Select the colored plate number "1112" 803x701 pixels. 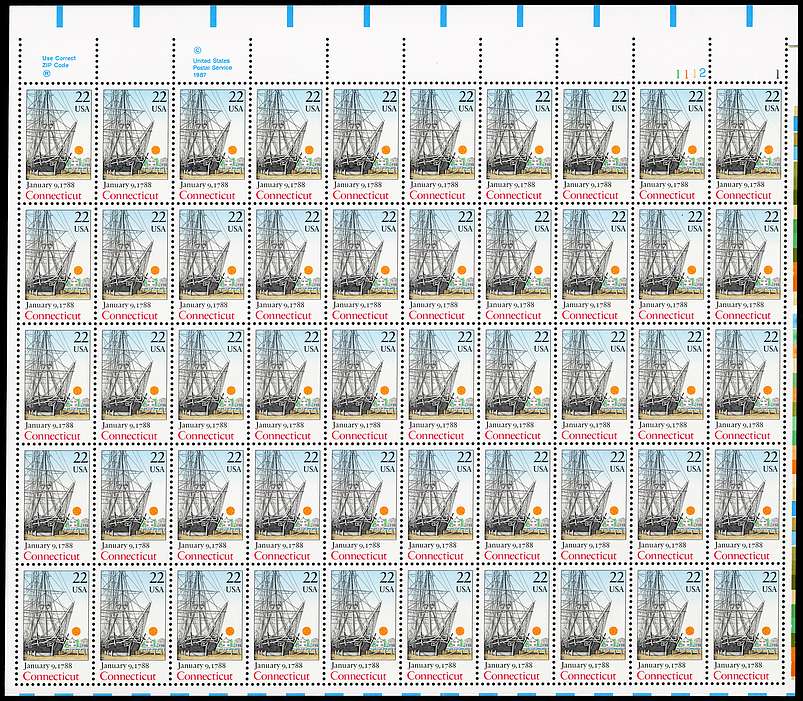(x=690, y=73)
